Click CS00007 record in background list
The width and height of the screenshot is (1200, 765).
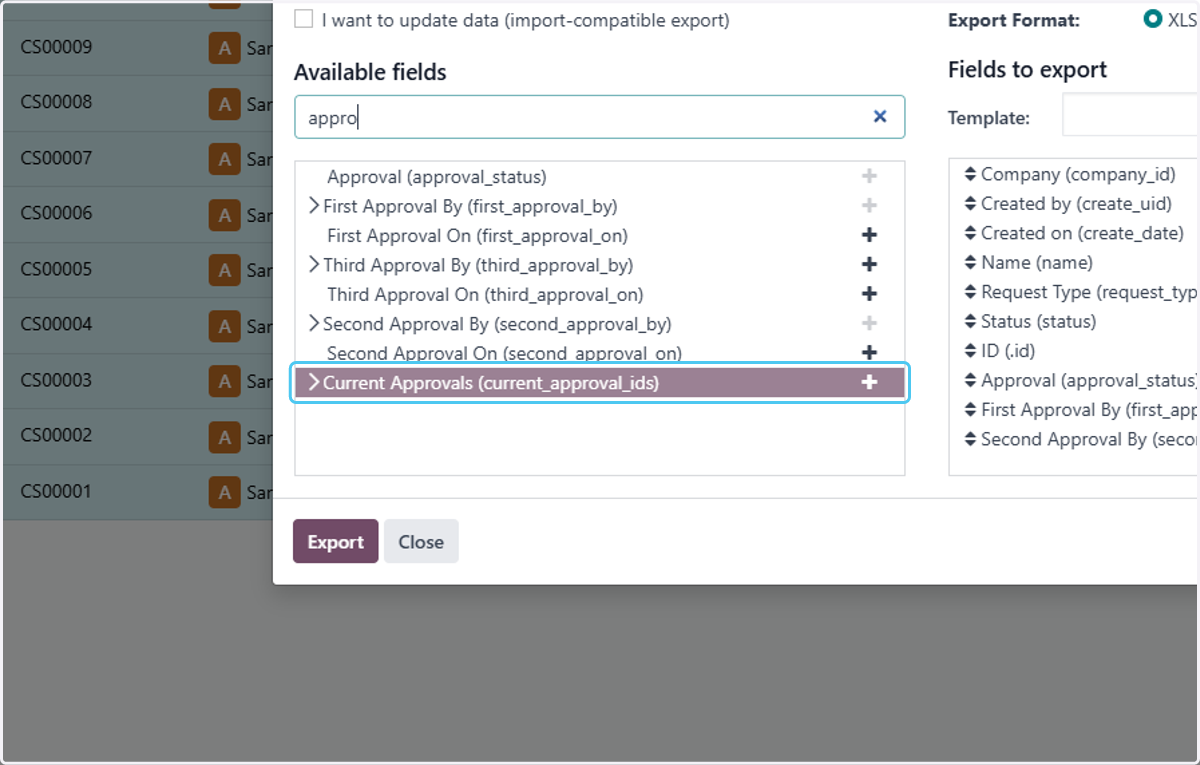pyautogui.click(x=57, y=158)
